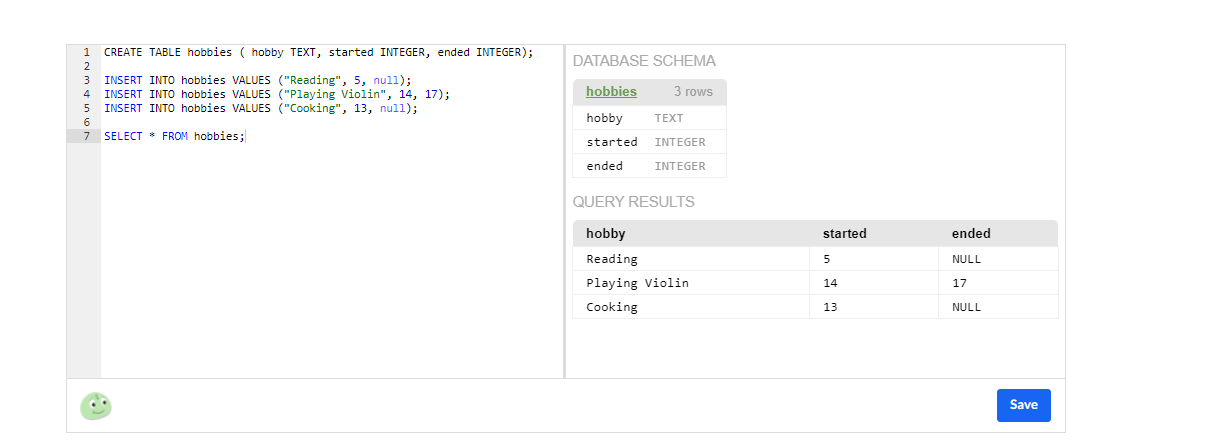This screenshot has width=1207, height=447.
Task: Click the green blob avatar icon
Action: (x=96, y=405)
